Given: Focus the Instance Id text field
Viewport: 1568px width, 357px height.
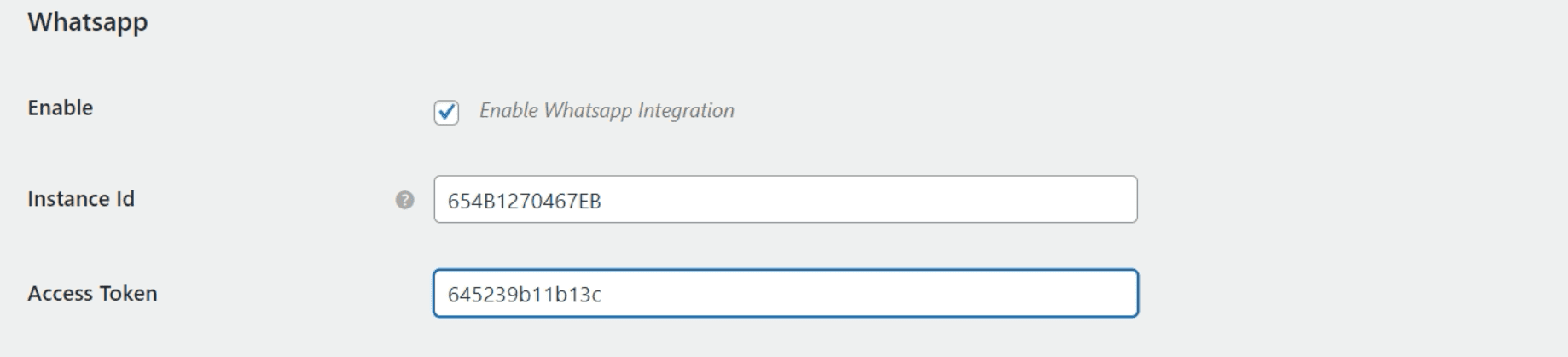Looking at the screenshot, I should tap(785, 200).
